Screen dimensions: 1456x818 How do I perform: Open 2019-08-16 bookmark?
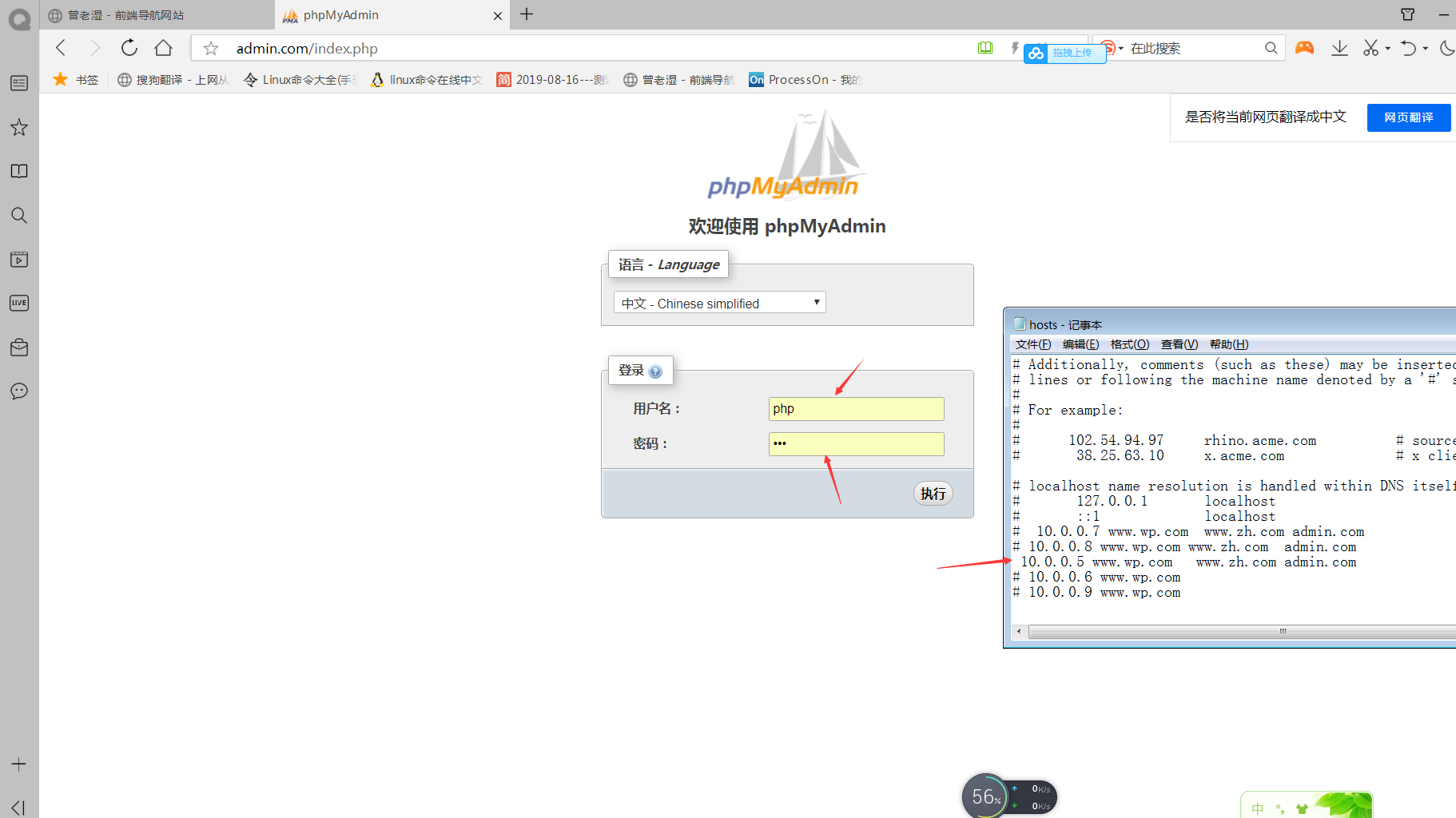click(553, 80)
